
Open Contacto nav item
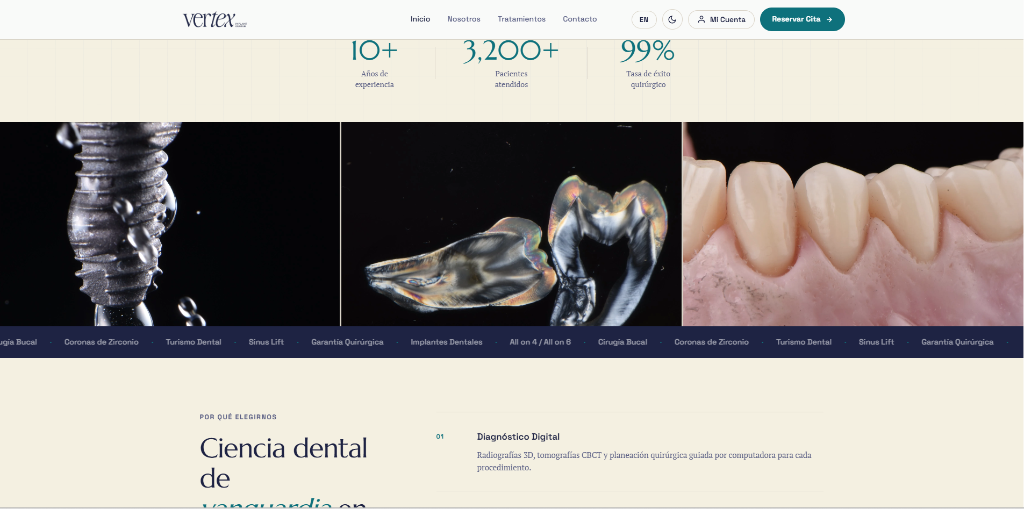point(580,20)
